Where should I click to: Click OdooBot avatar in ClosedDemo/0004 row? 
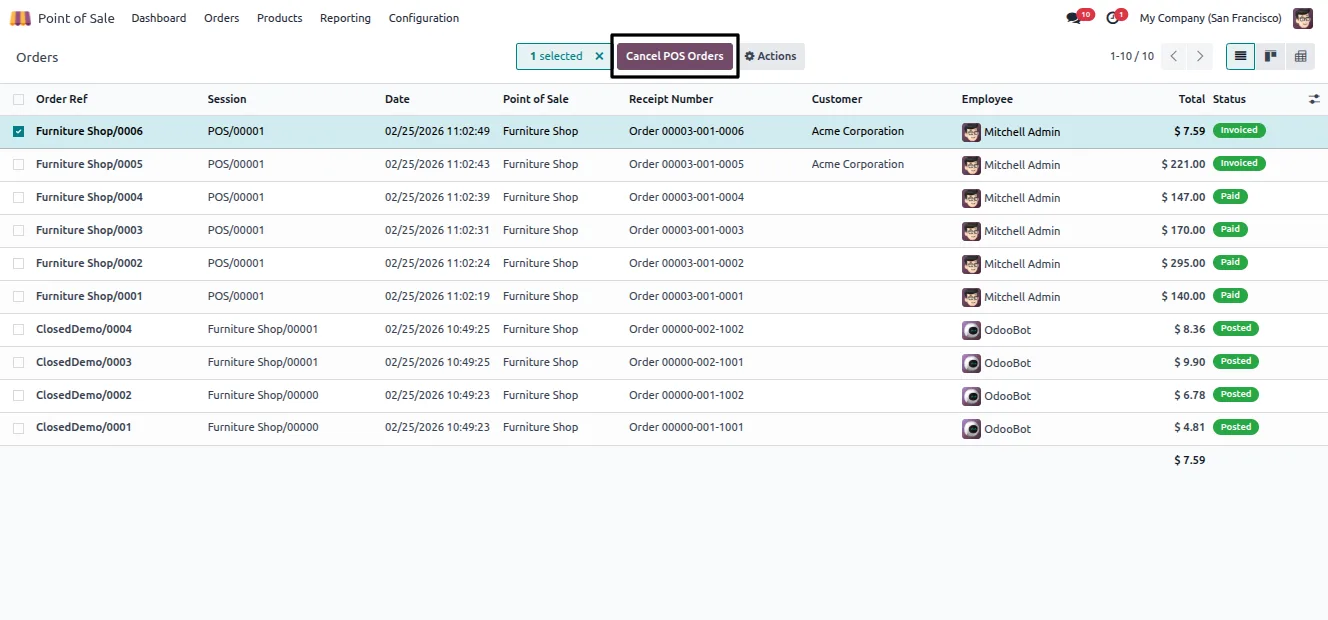(971, 330)
